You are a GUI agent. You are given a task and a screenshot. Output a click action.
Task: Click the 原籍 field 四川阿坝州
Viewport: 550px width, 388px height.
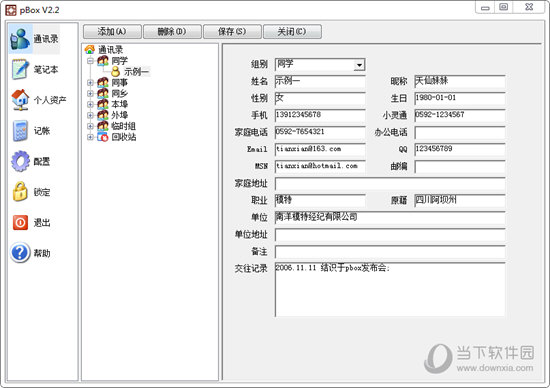click(460, 201)
